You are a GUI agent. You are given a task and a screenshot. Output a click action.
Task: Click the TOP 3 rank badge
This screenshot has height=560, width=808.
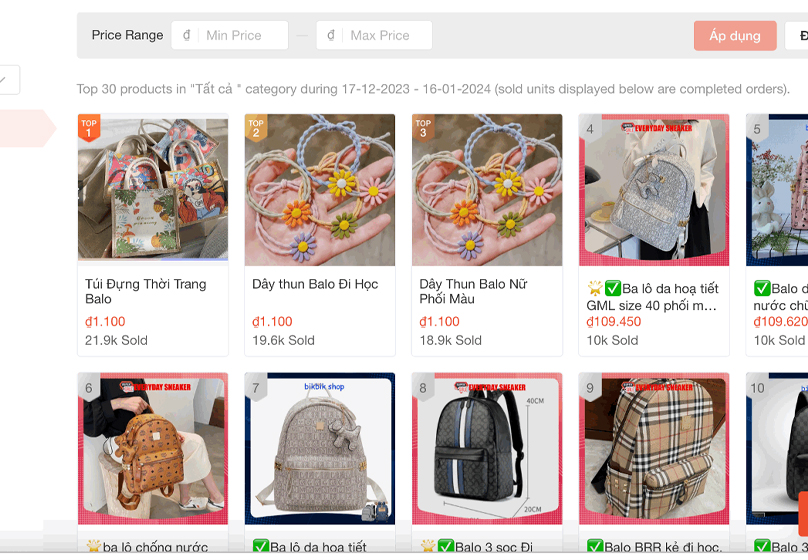click(423, 128)
